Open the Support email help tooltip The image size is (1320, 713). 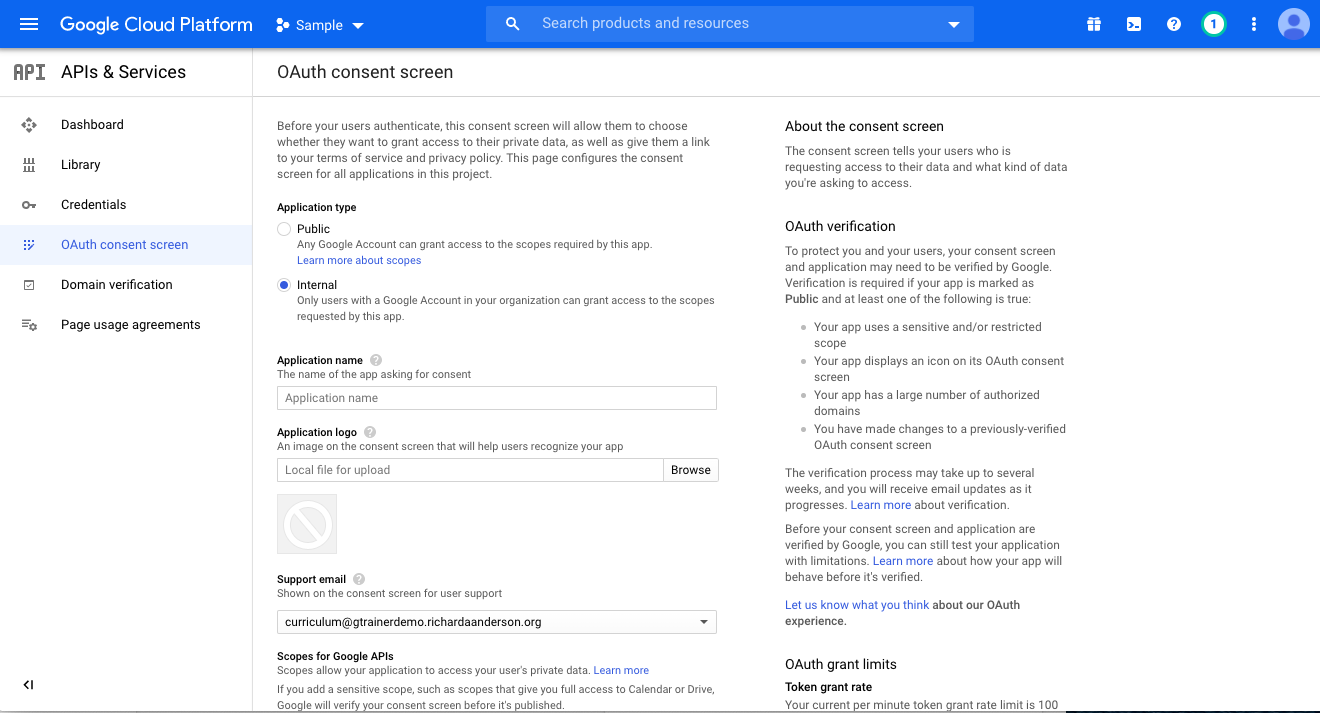point(359,578)
